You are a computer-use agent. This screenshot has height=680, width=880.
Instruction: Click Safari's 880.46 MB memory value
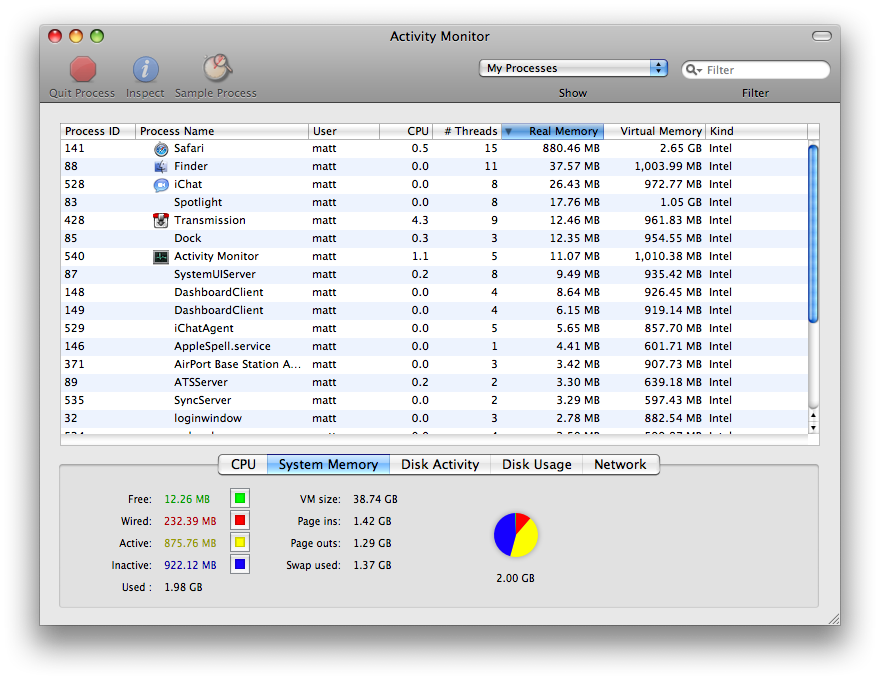[571, 149]
